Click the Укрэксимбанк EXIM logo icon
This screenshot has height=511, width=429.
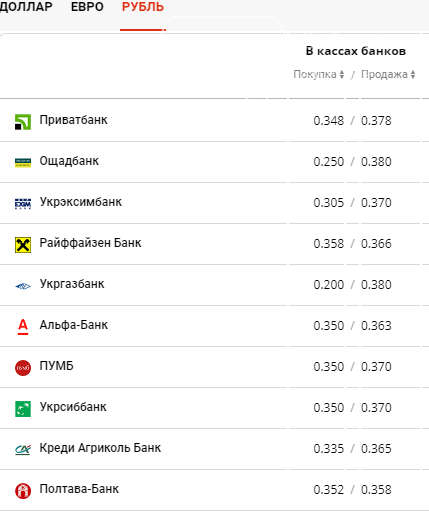tap(23, 204)
